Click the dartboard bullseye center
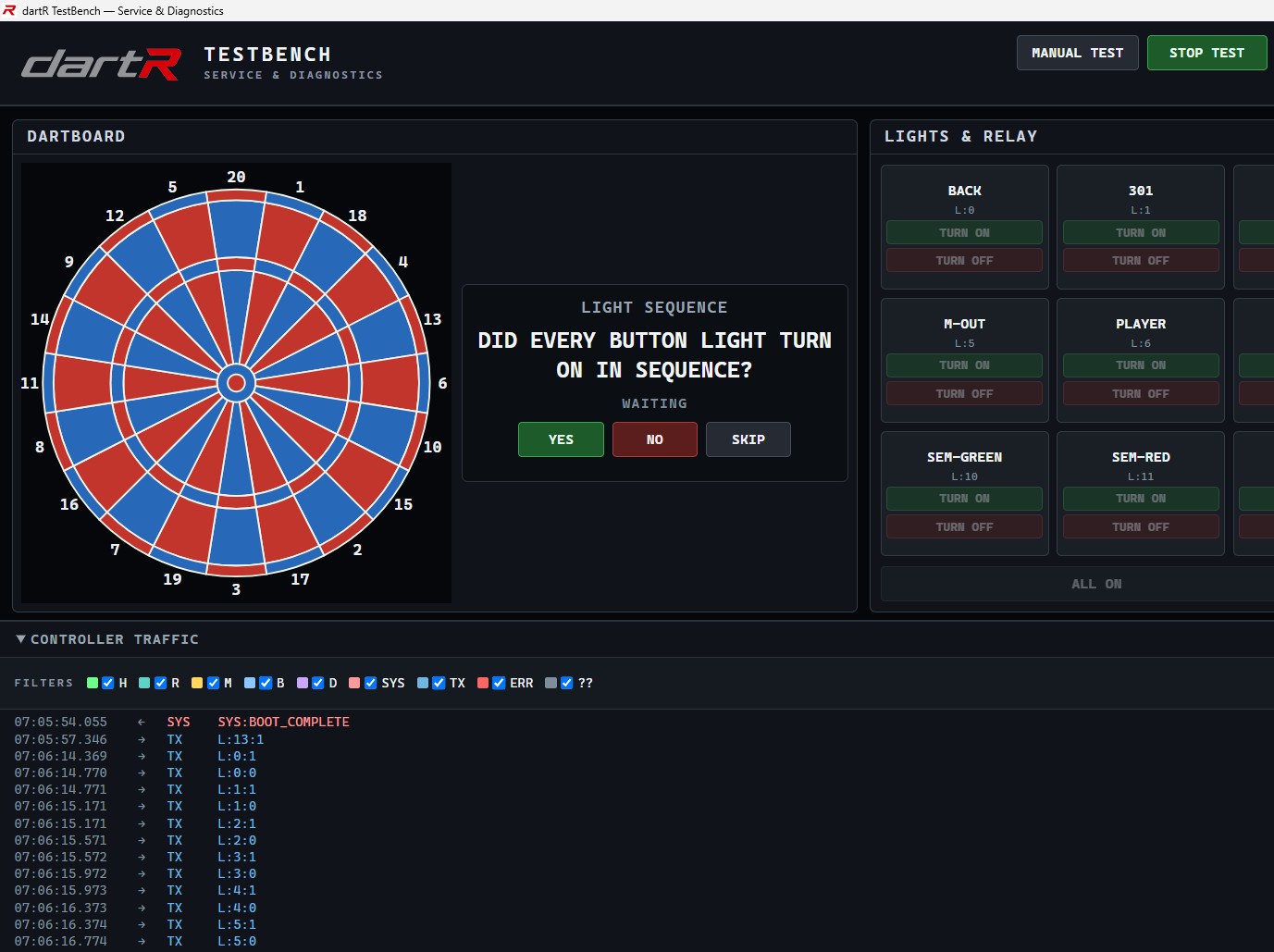The width and height of the screenshot is (1274, 952). pos(236,383)
